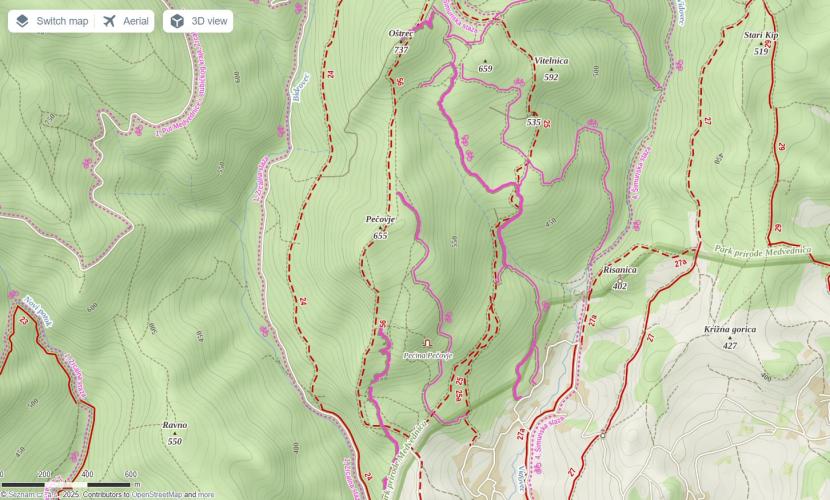Click the layers icon in Switch map
Image resolution: width=830 pixels, height=500 pixels.
[22, 21]
